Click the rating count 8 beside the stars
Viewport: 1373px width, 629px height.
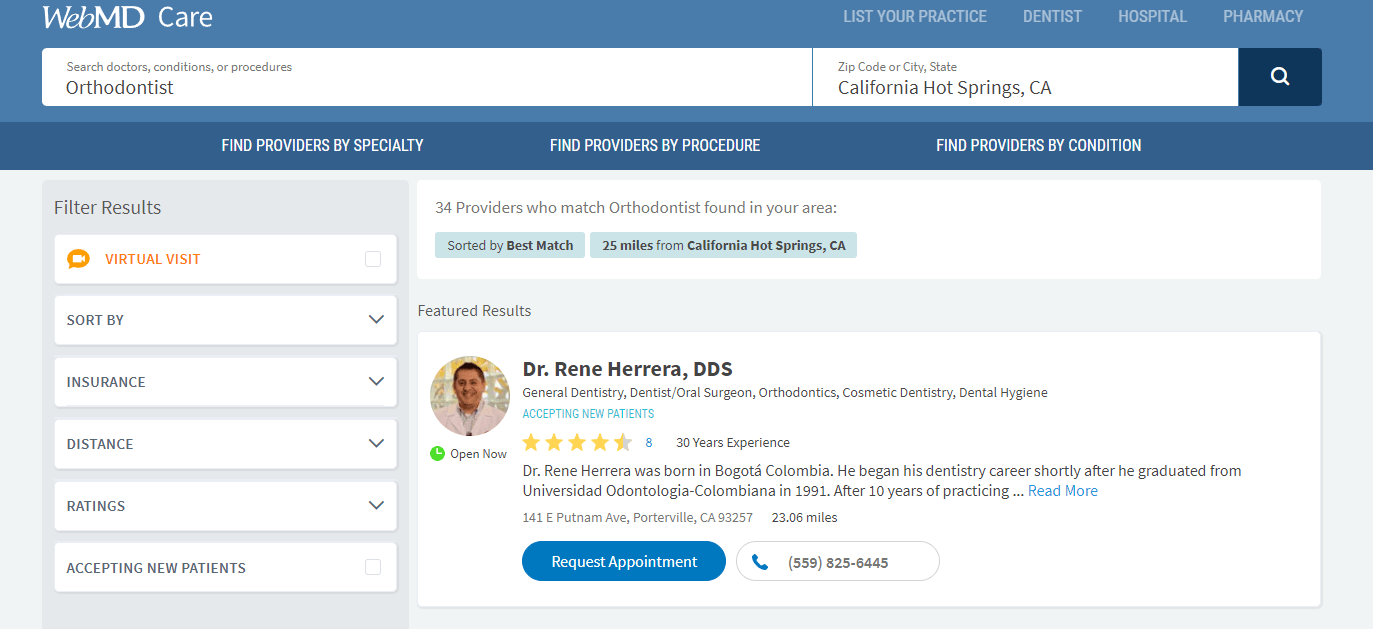(x=648, y=441)
